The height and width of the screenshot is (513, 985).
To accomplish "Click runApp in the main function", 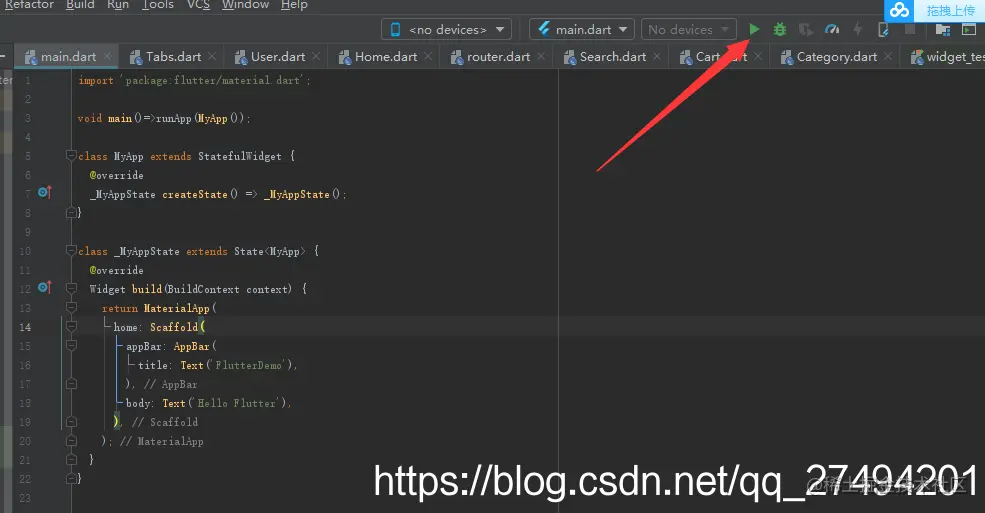I will point(173,118).
